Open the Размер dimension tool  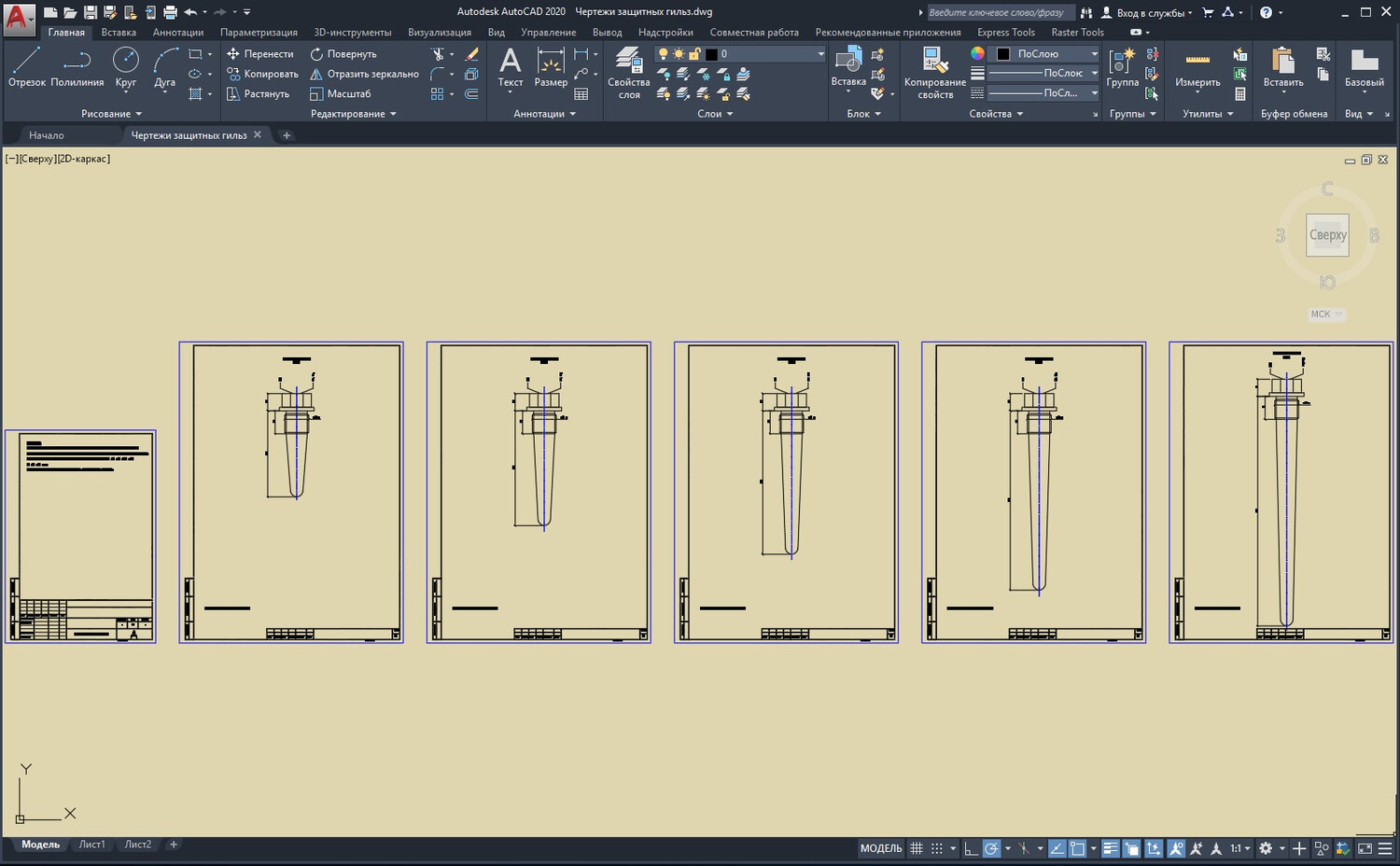pyautogui.click(x=551, y=67)
